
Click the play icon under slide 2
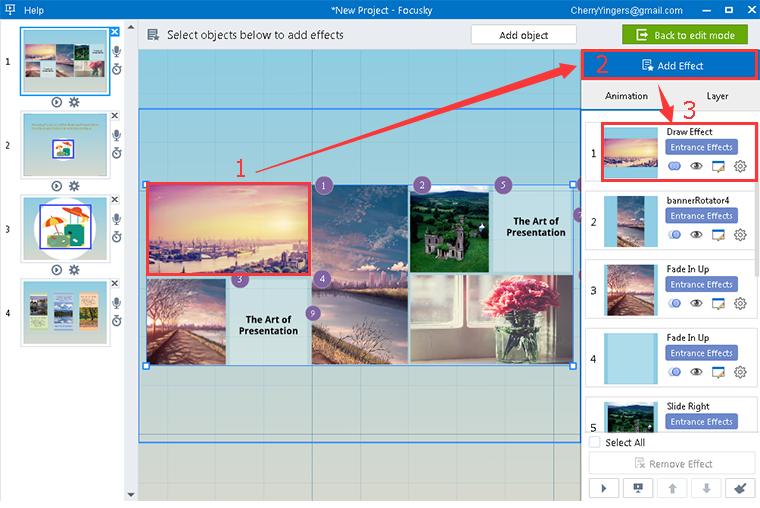pyautogui.click(x=57, y=186)
